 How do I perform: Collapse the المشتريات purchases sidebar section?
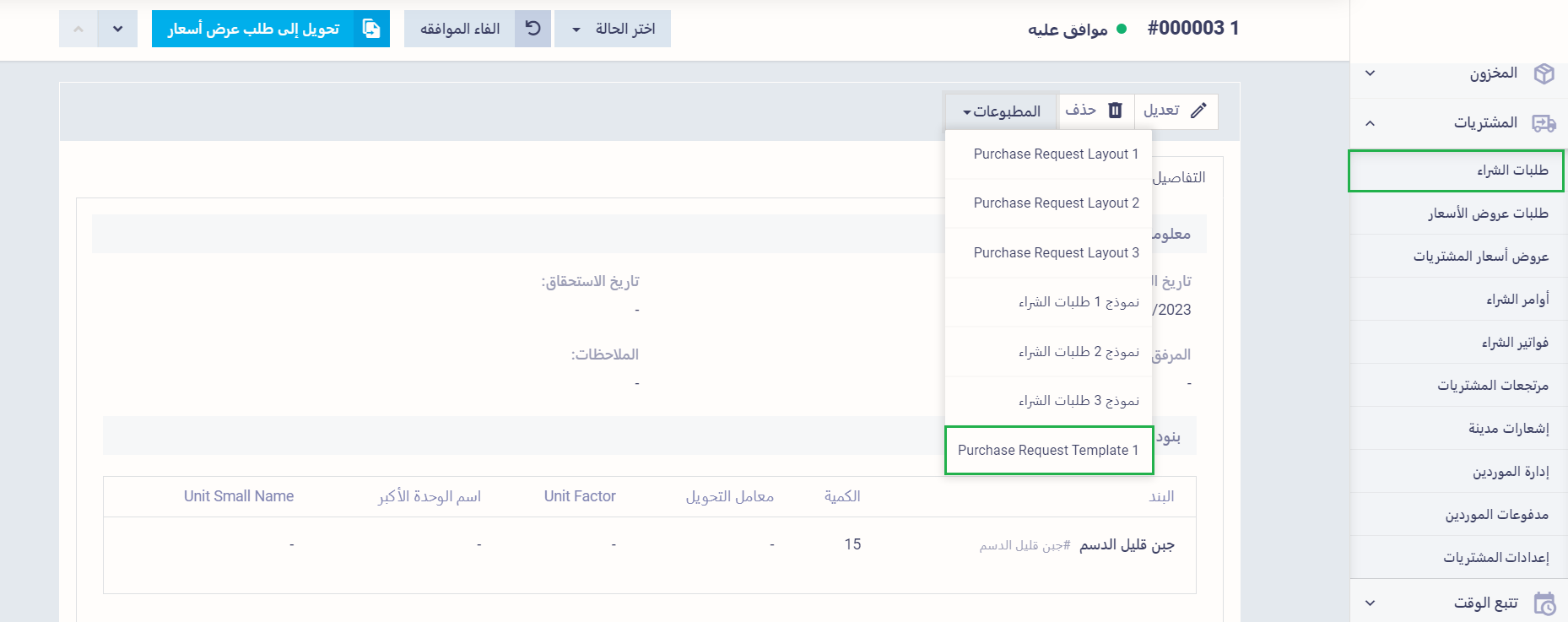click(x=1371, y=123)
